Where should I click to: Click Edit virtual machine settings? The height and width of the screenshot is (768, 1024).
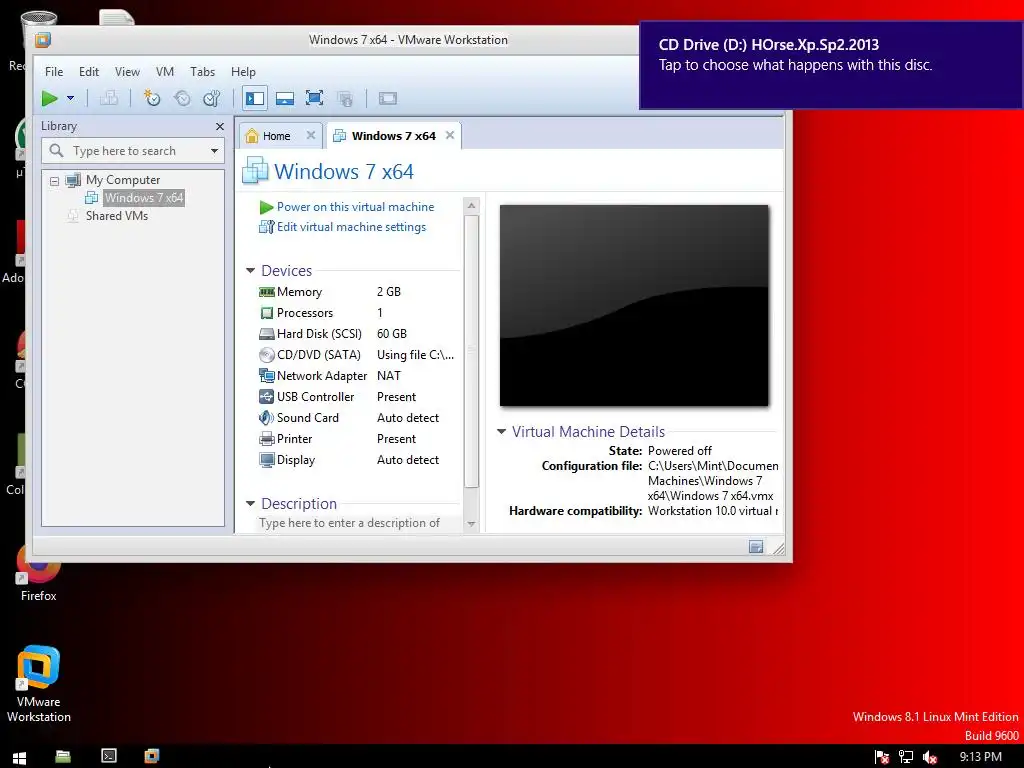(351, 227)
